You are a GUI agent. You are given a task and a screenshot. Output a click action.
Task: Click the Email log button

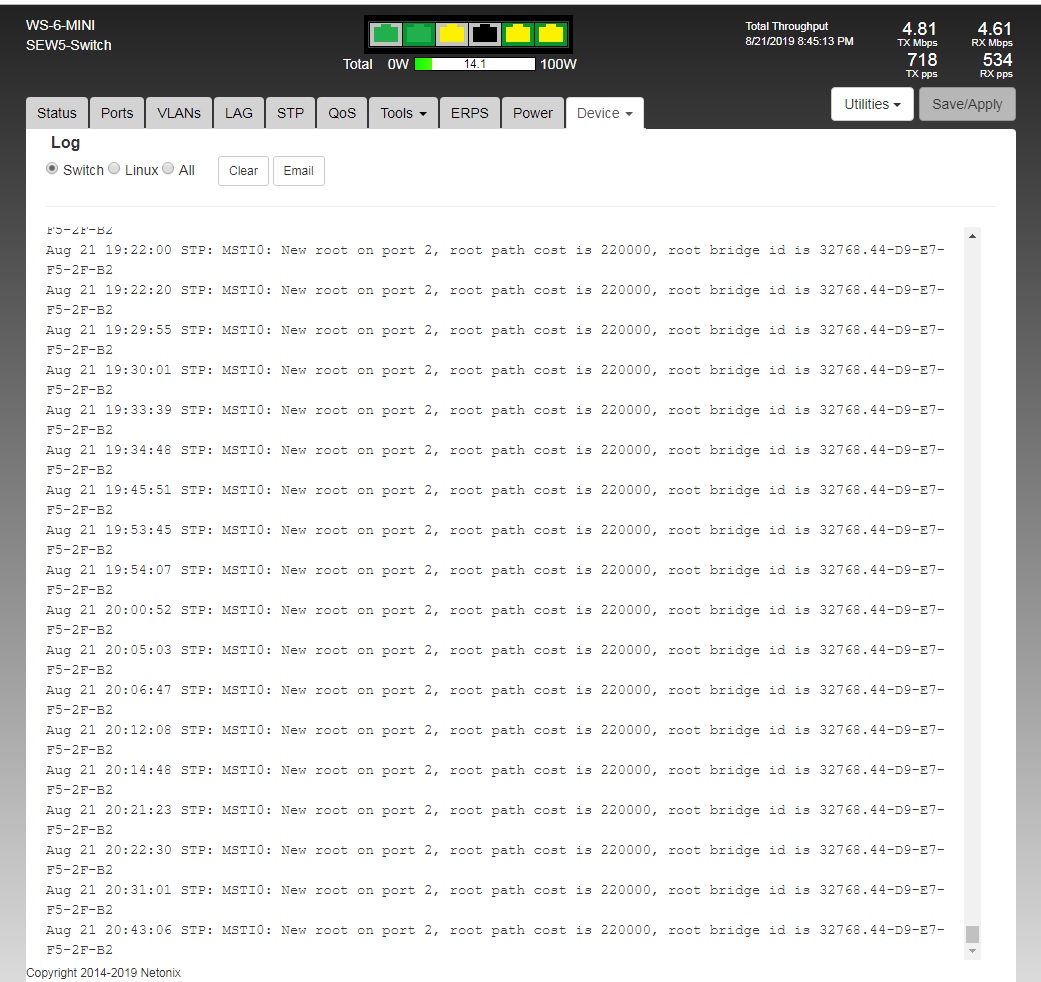point(298,171)
